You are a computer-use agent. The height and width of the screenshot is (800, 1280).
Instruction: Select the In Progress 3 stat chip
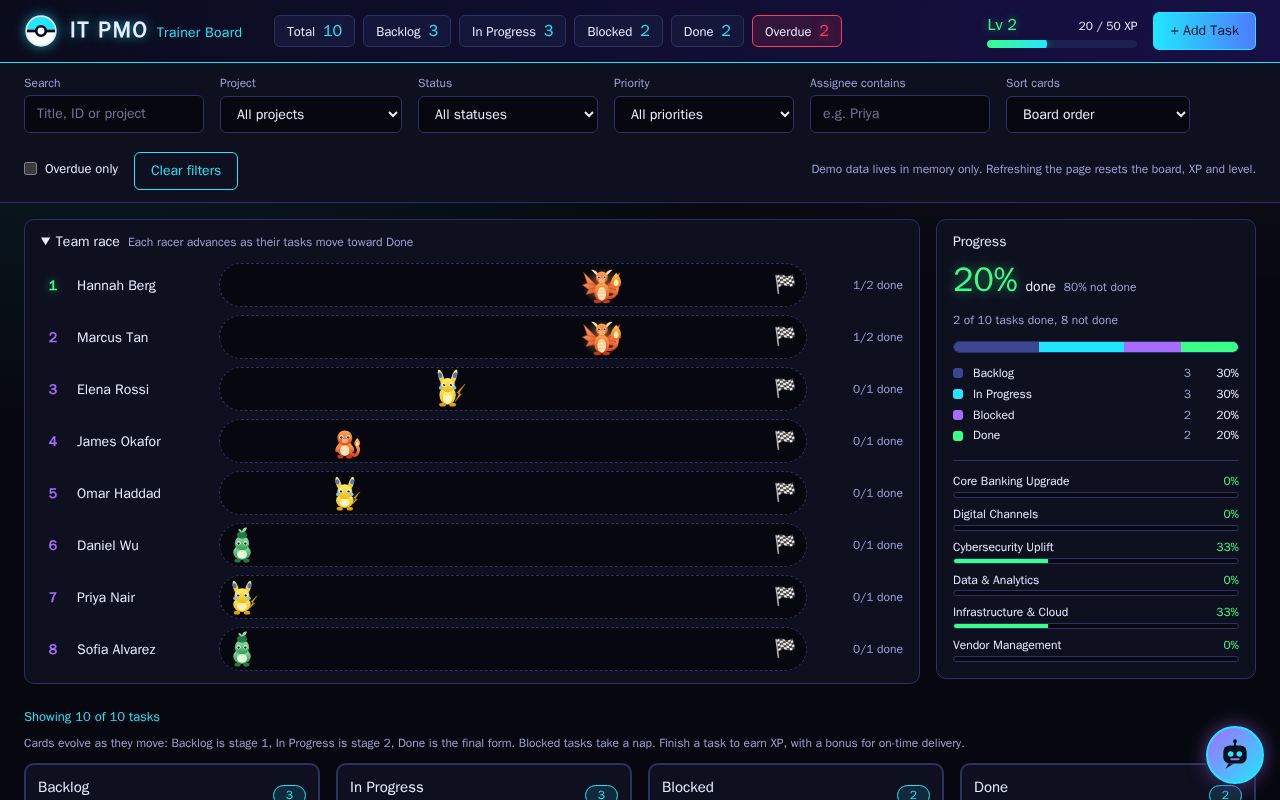point(512,31)
